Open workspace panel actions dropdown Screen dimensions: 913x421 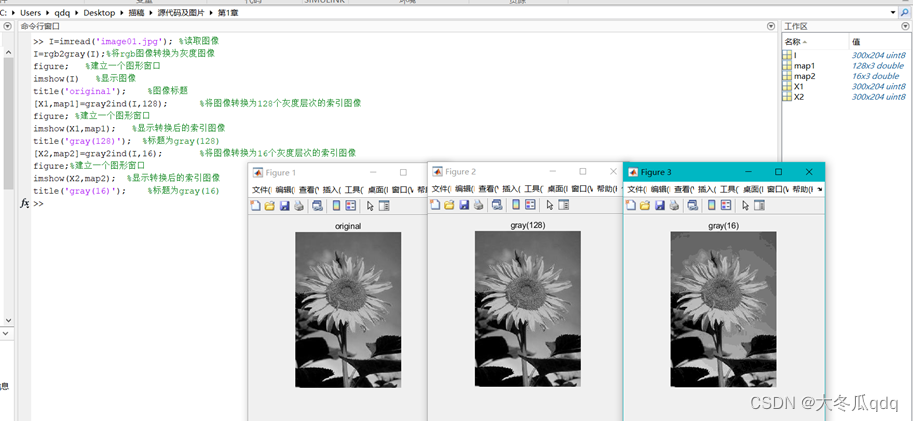[905, 26]
